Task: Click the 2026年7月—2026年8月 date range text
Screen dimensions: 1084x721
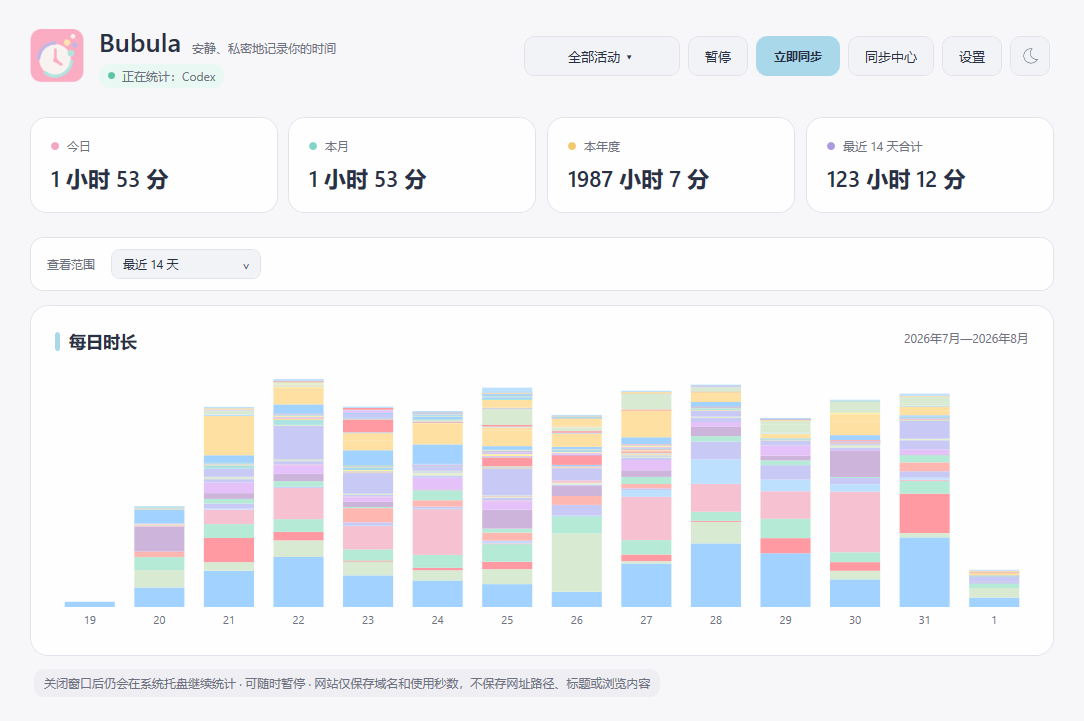Action: (x=966, y=339)
